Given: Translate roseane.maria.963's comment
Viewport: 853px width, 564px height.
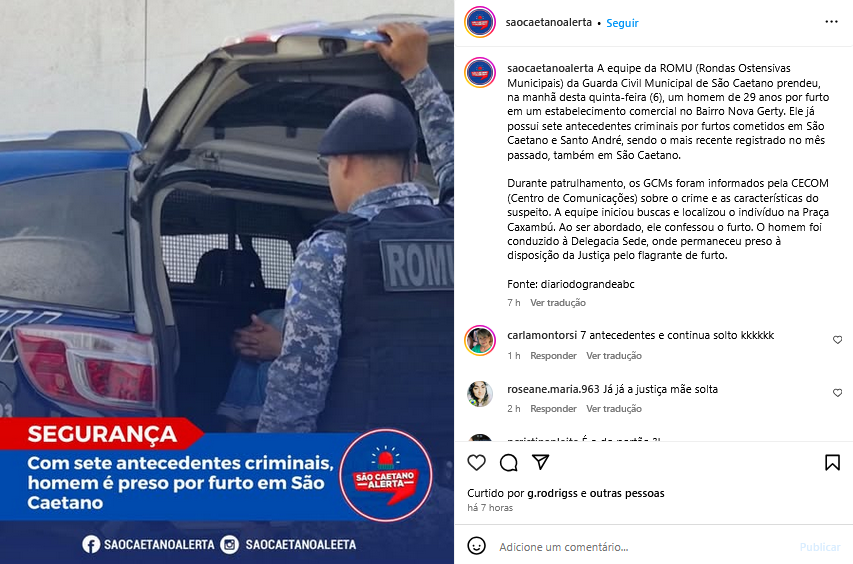Looking at the screenshot, I should point(614,408).
